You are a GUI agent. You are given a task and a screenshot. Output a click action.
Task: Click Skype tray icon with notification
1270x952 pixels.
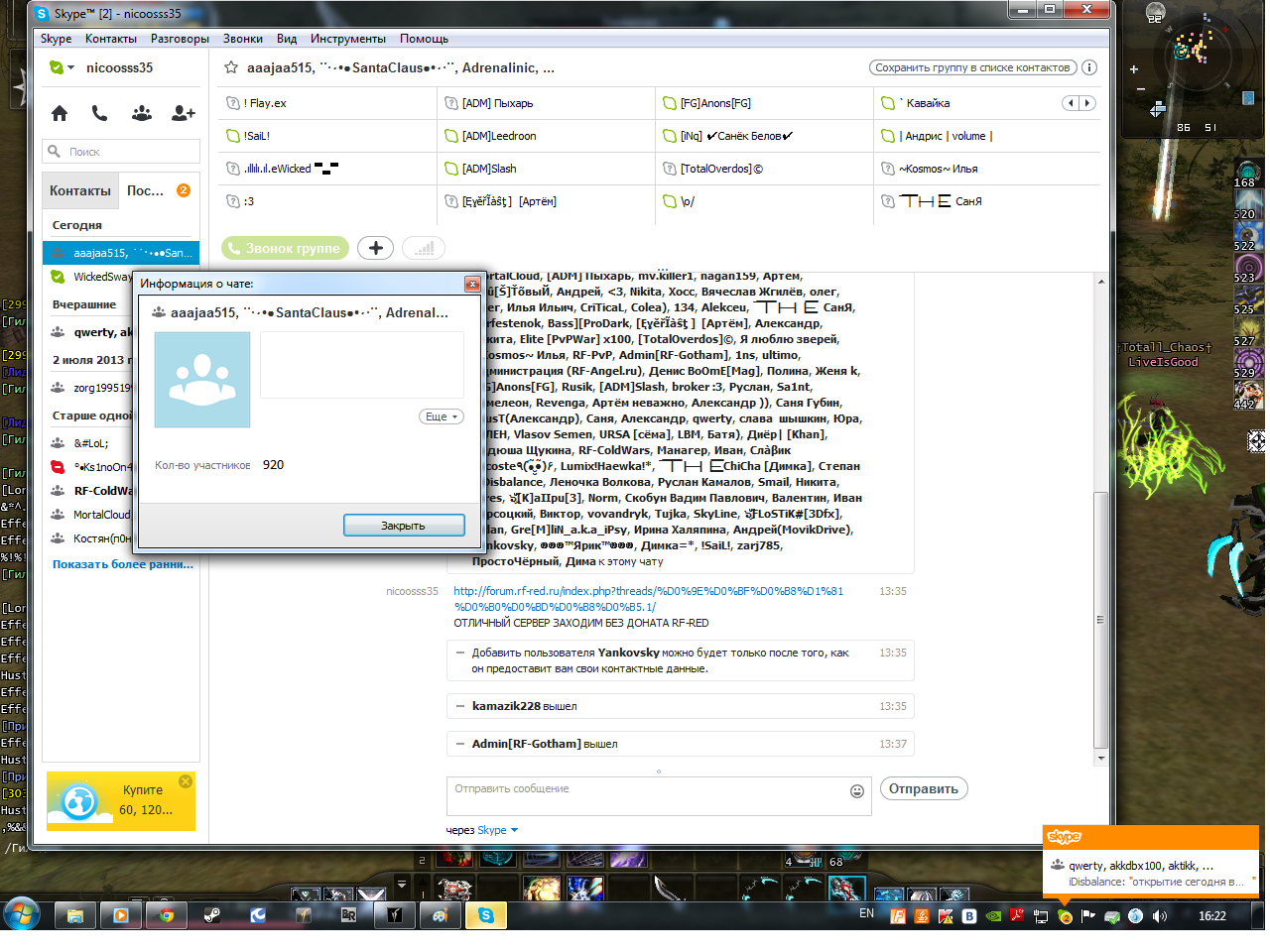coord(1065,916)
